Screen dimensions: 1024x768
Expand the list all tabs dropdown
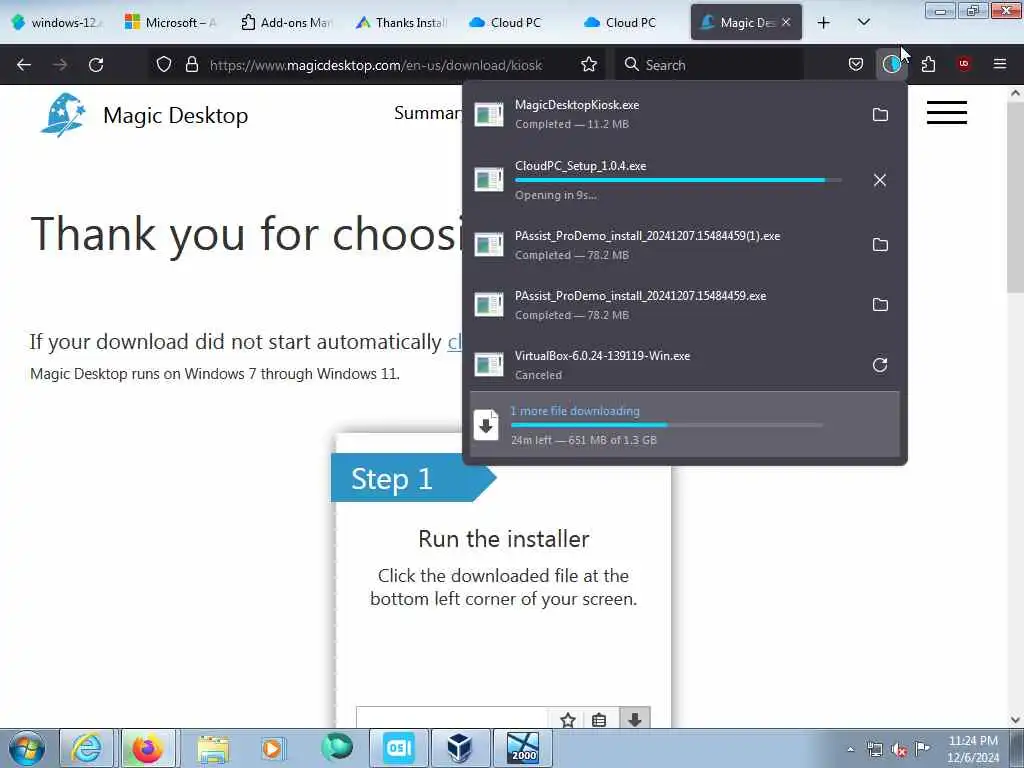click(x=863, y=22)
